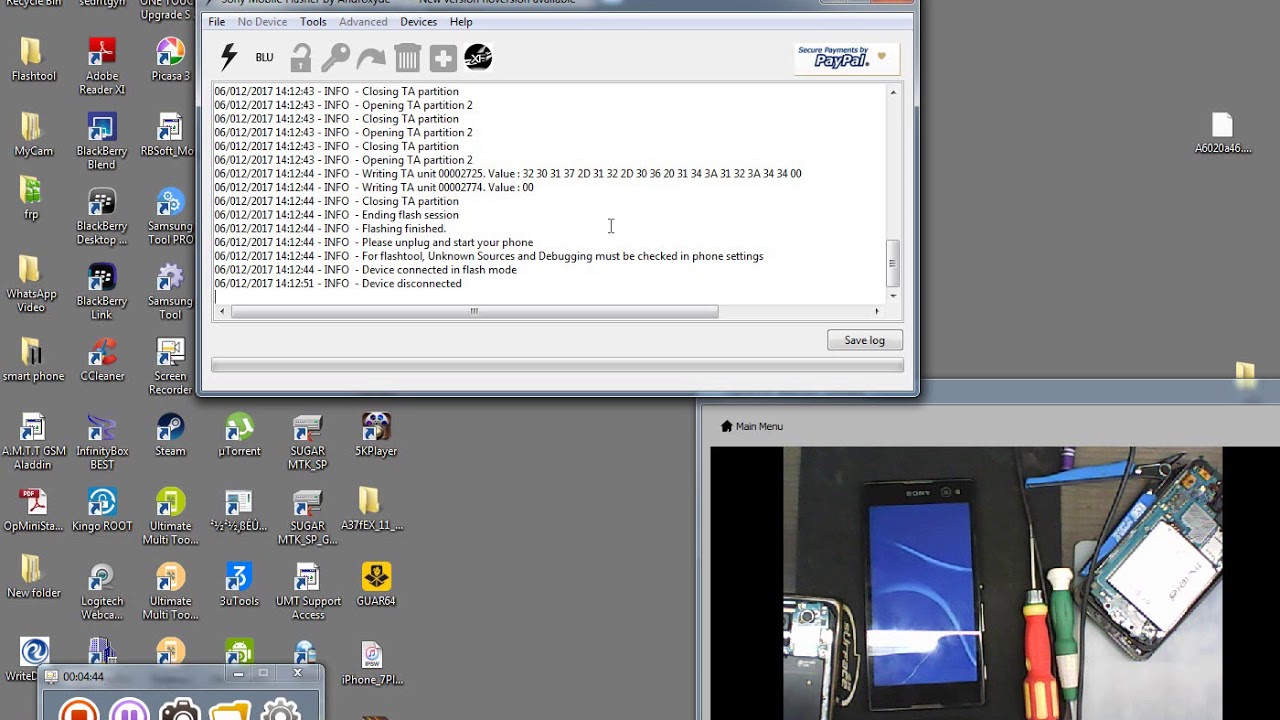Click the plus icon in Flashtool toolbar

[x=443, y=58]
